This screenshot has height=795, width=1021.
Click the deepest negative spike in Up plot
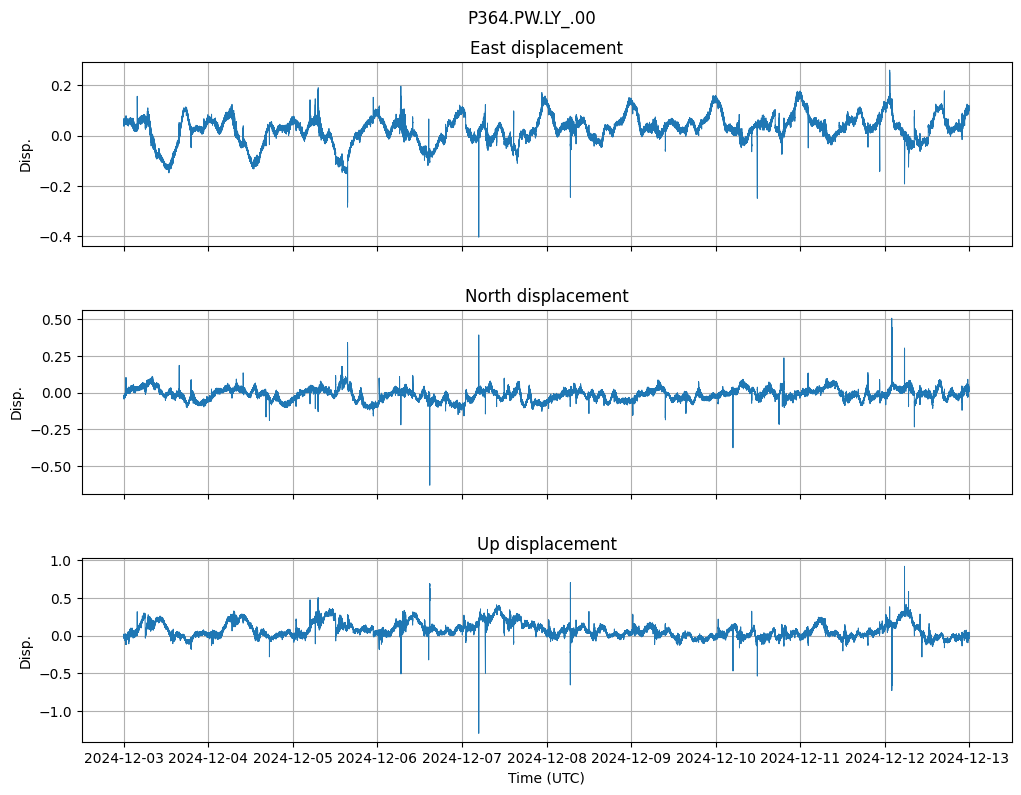click(479, 732)
